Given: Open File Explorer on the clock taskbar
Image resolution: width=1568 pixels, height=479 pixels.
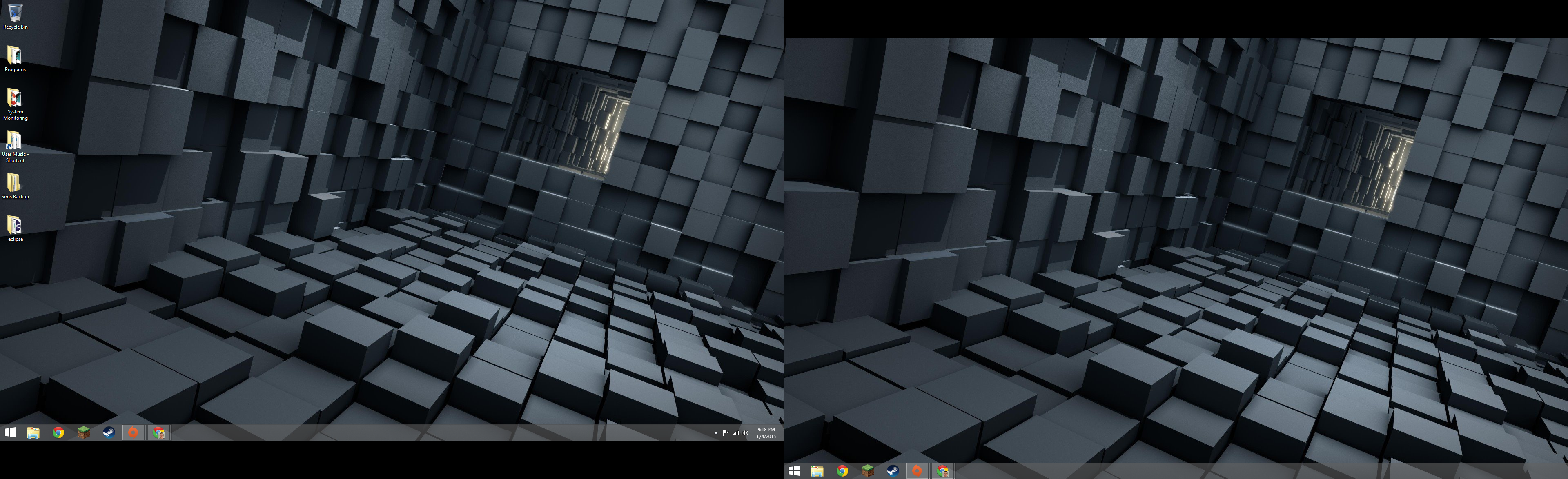Looking at the screenshot, I should (33, 432).
